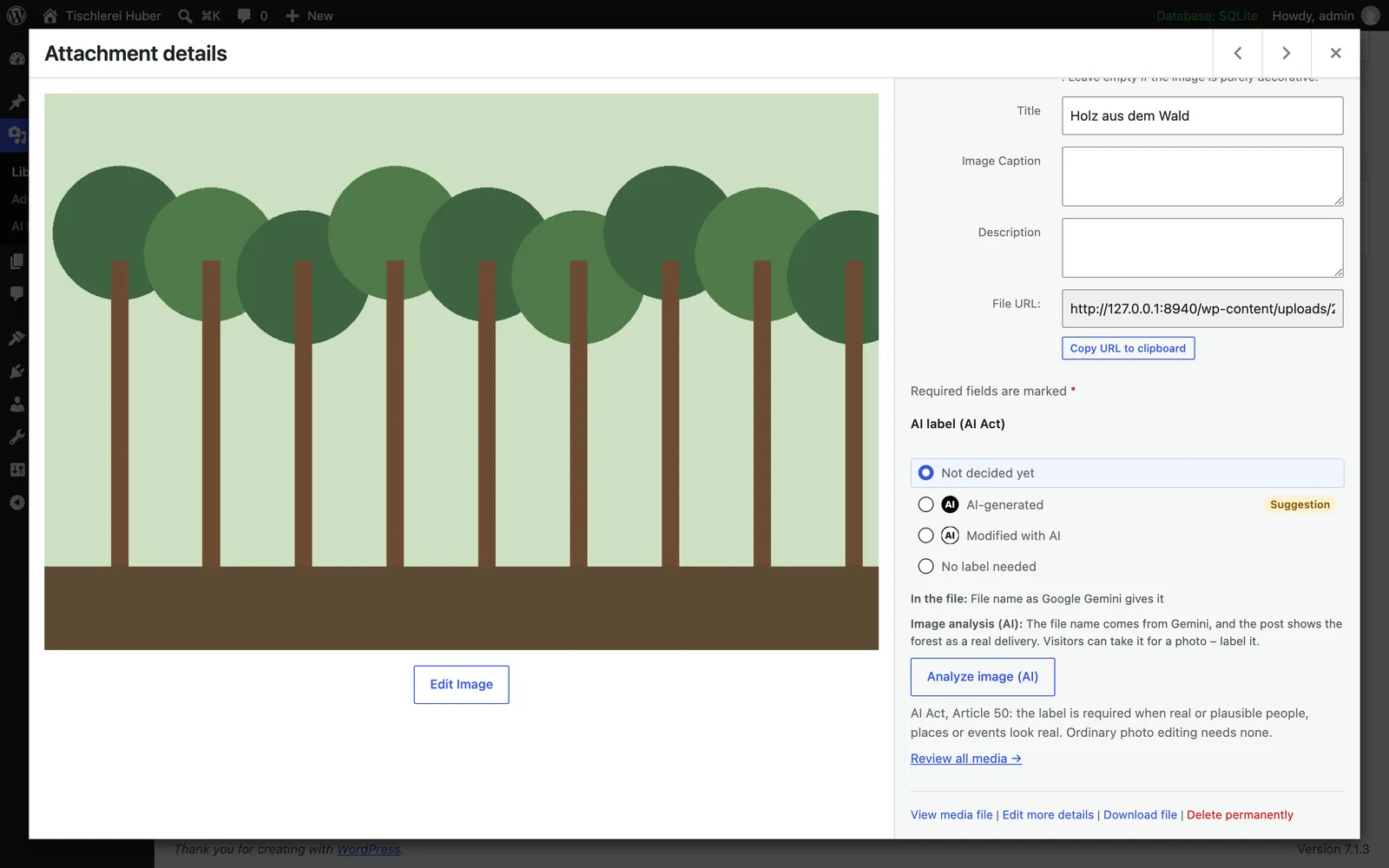
Task: Go to previous attachment with left chevron
Action: click(x=1237, y=53)
